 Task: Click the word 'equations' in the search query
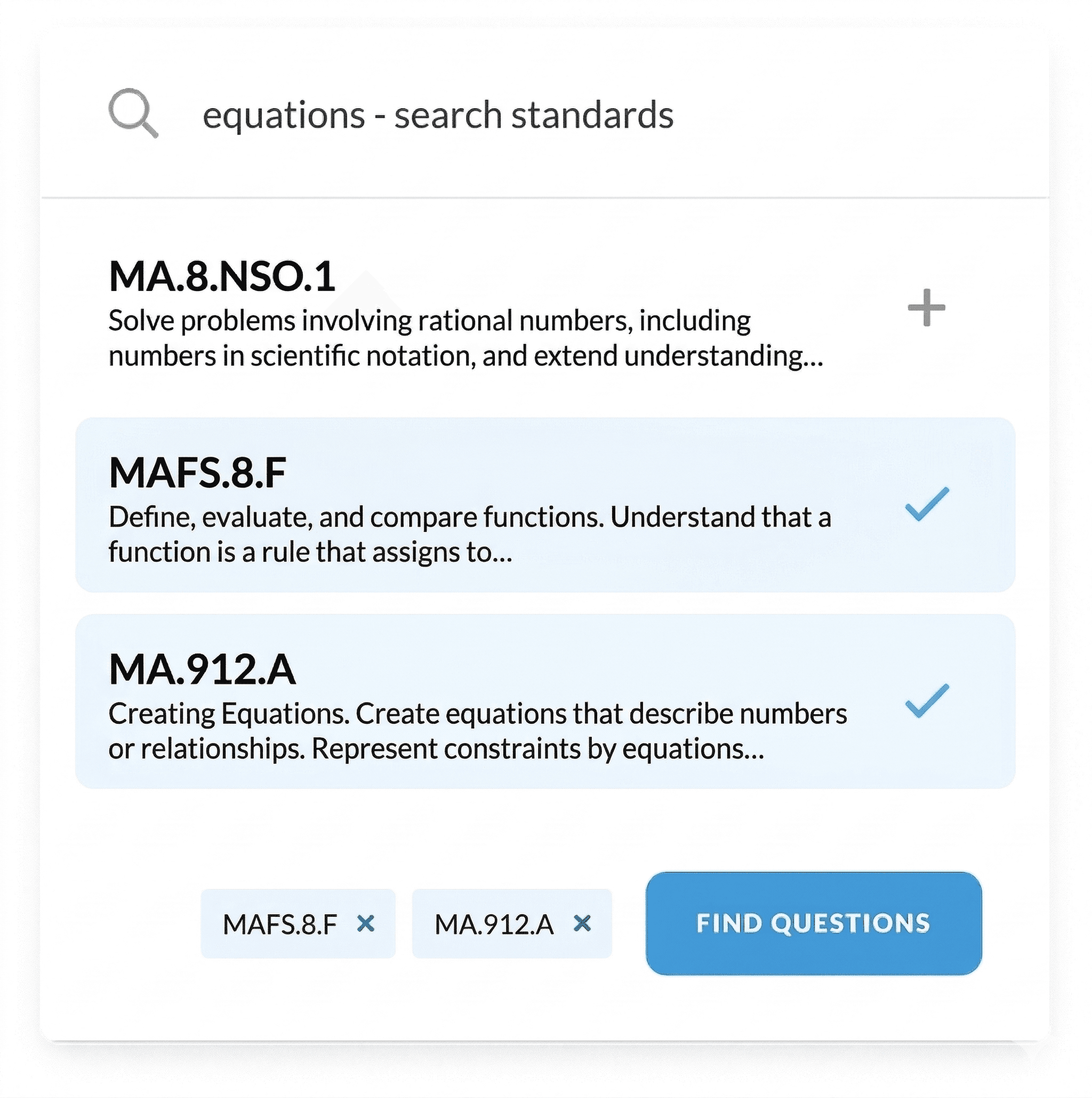284,115
